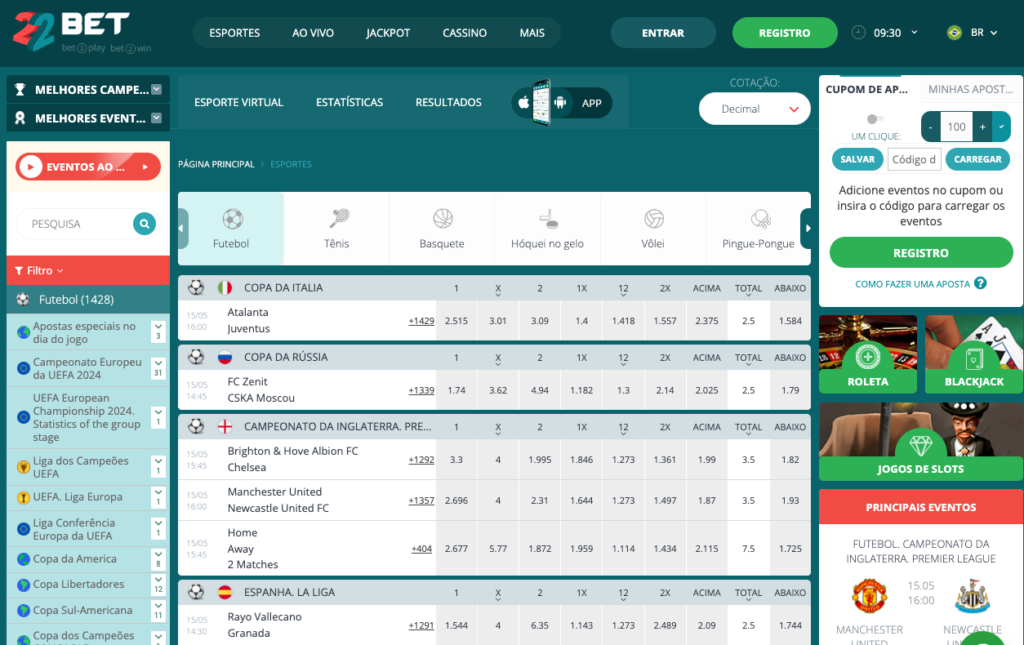Screen dimensions: 1024x645
Task: Open the ESPORTES menu
Action: pyautogui.click(x=234, y=33)
